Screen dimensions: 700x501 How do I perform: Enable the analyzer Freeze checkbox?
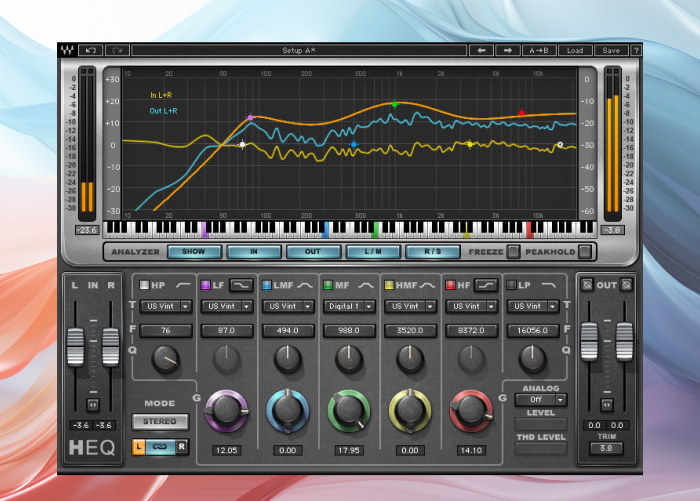pos(513,252)
